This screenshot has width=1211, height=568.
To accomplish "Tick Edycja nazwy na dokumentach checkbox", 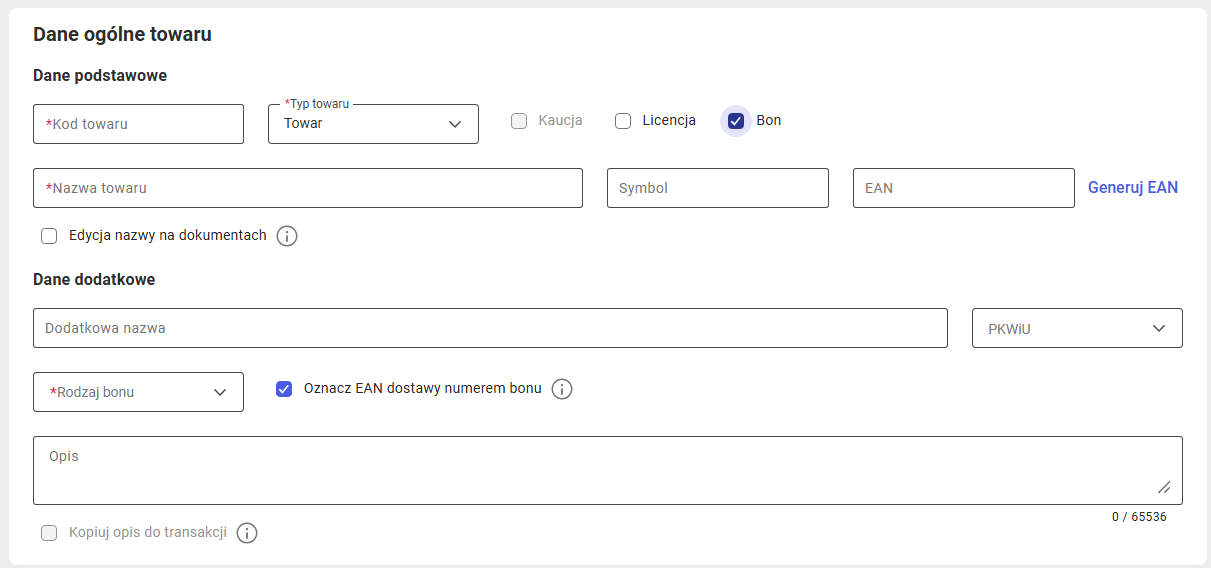I will pos(49,237).
